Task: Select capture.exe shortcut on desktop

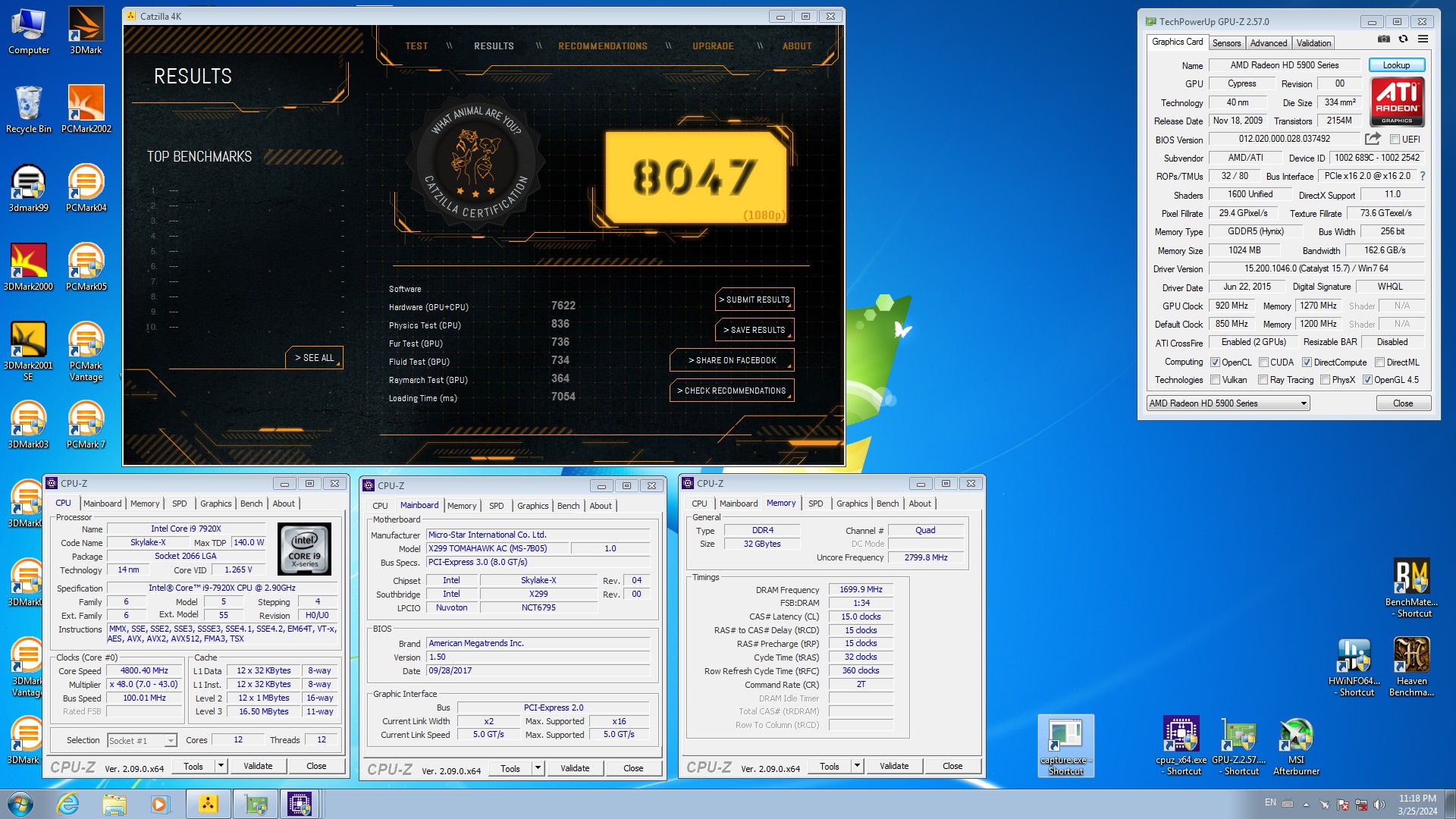Action: (x=1065, y=747)
